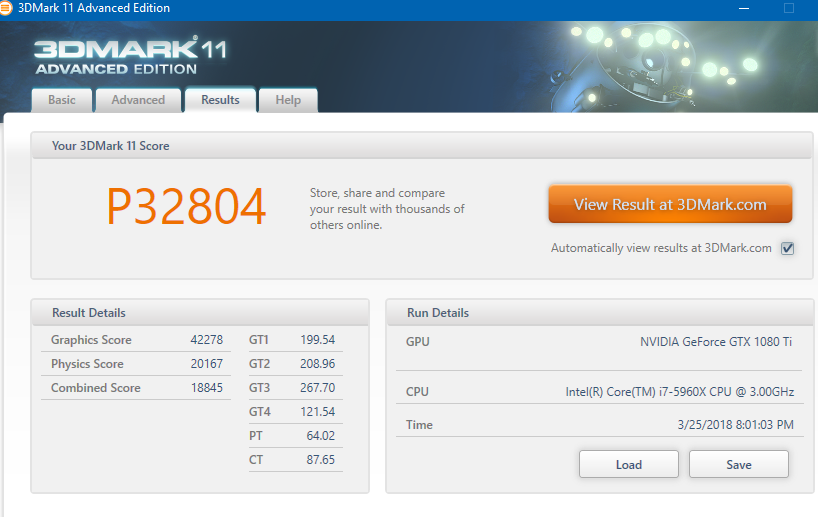This screenshot has width=818, height=517.
Task: Click the GT1 result 199.54
Action: (x=317, y=340)
